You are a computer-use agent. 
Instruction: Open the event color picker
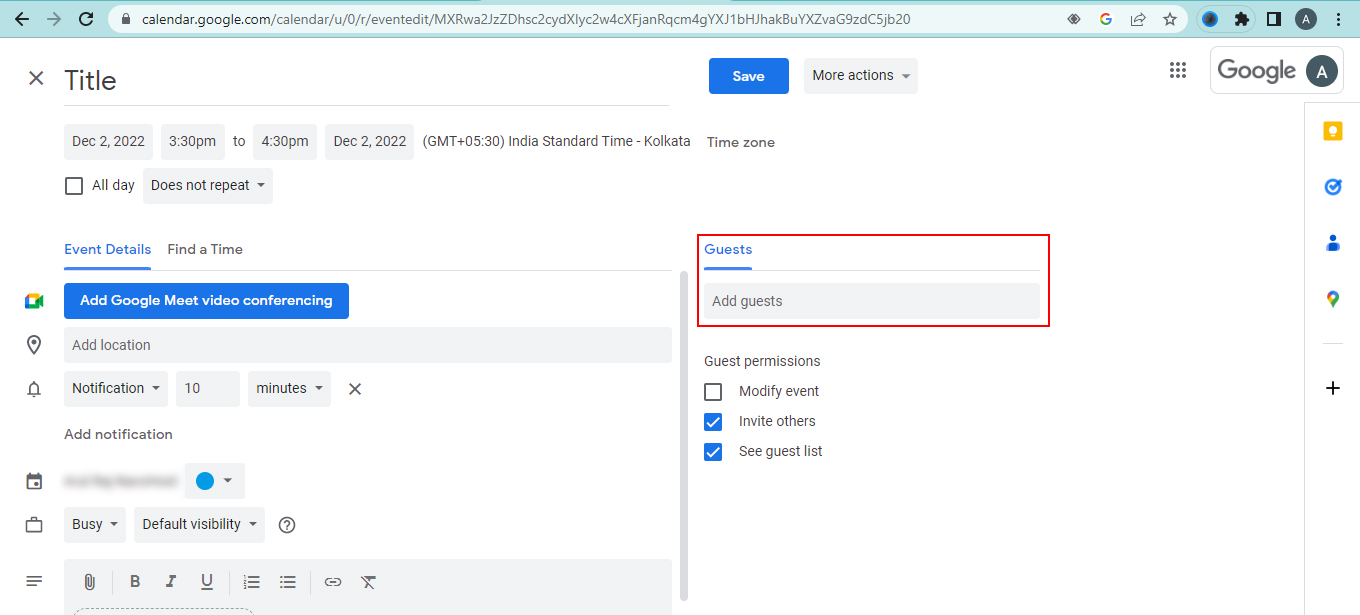pyautogui.click(x=214, y=481)
